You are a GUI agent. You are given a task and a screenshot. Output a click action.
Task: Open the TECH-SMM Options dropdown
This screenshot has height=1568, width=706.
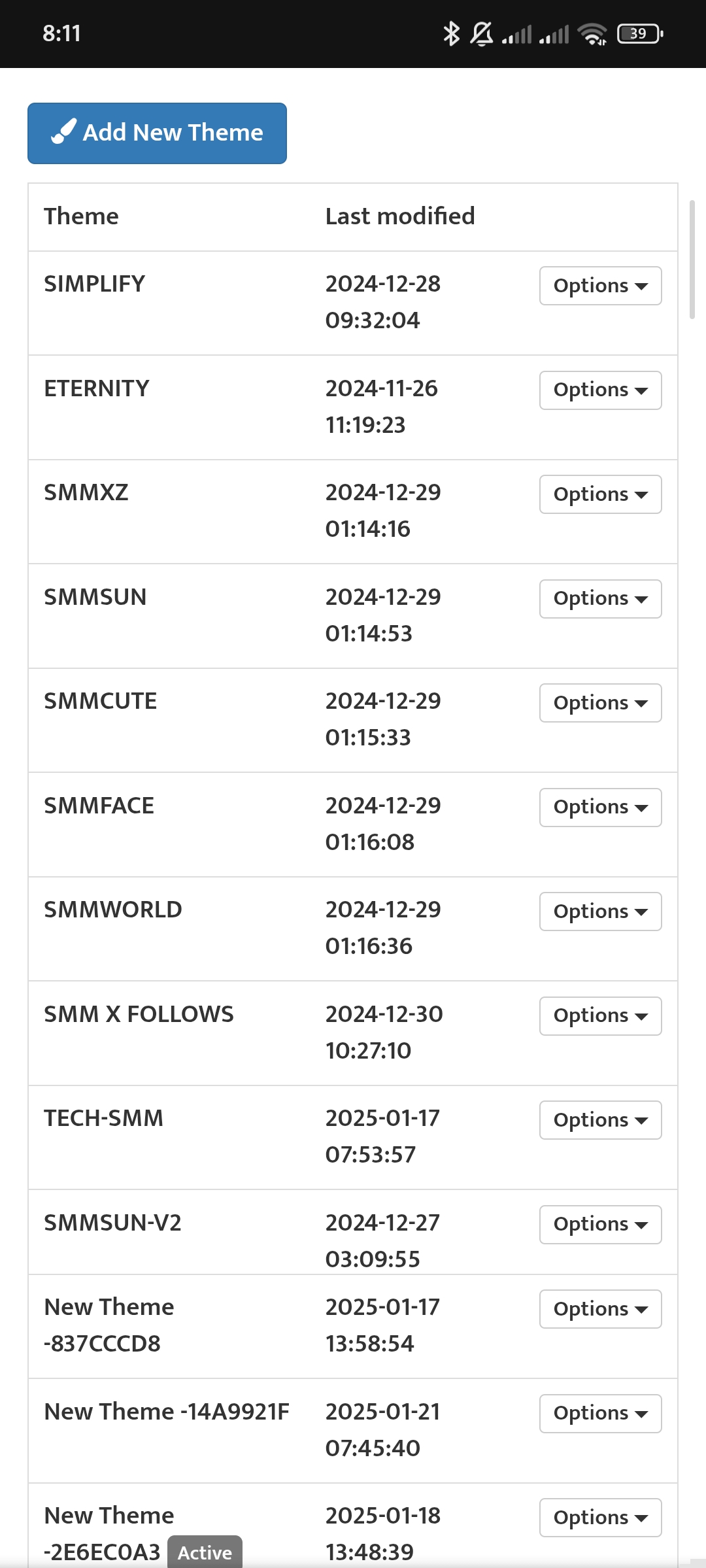[600, 1120]
